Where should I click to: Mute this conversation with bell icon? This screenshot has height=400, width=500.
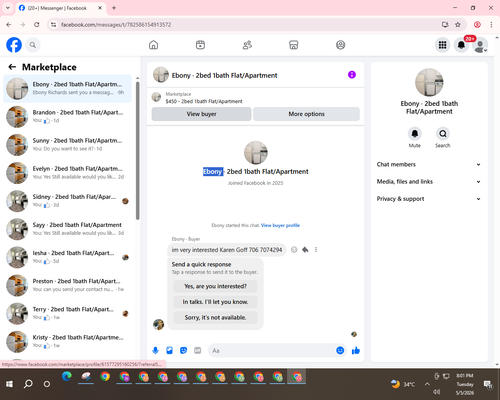coord(415,134)
